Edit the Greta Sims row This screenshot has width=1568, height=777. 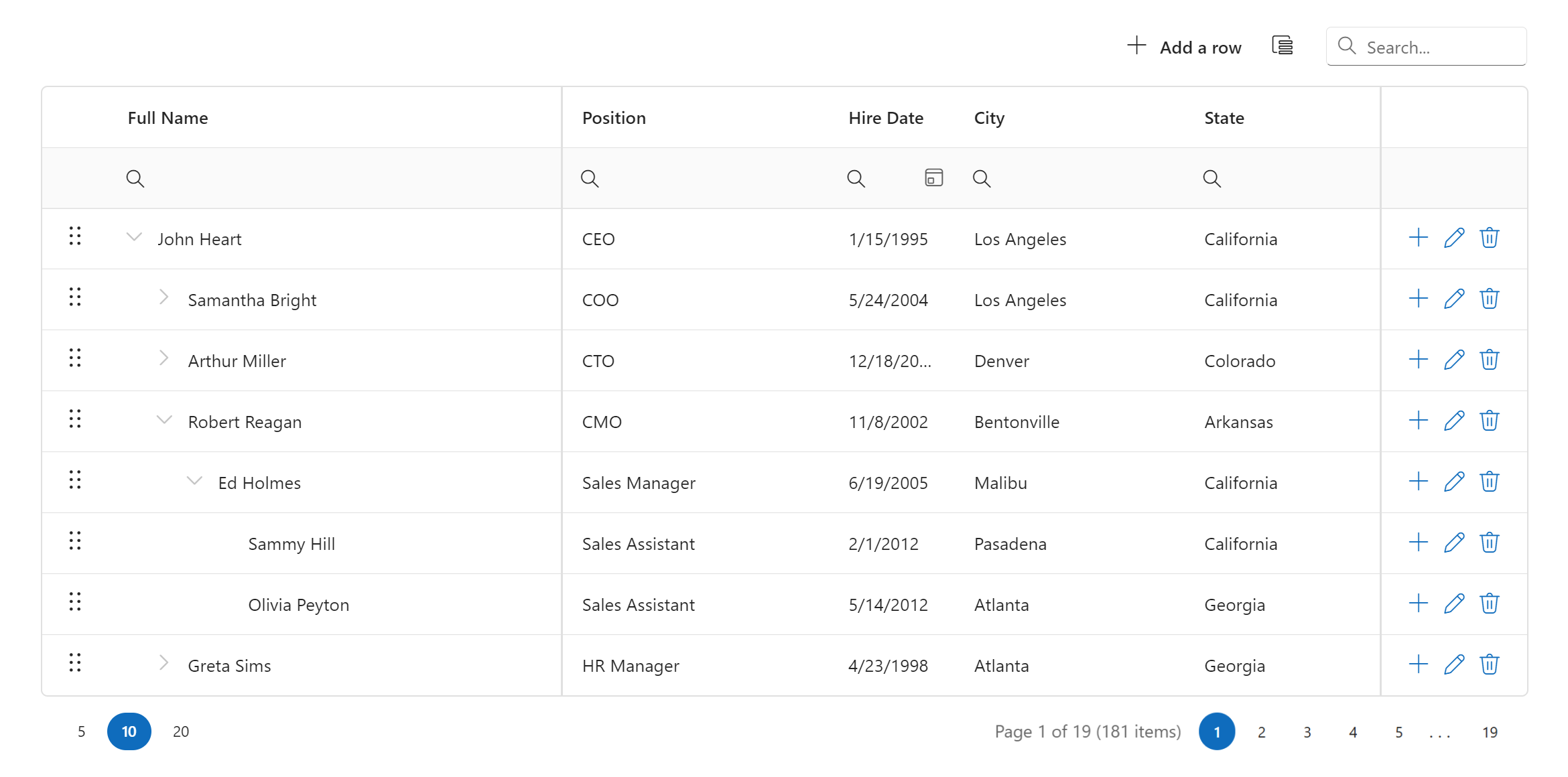[x=1453, y=664]
